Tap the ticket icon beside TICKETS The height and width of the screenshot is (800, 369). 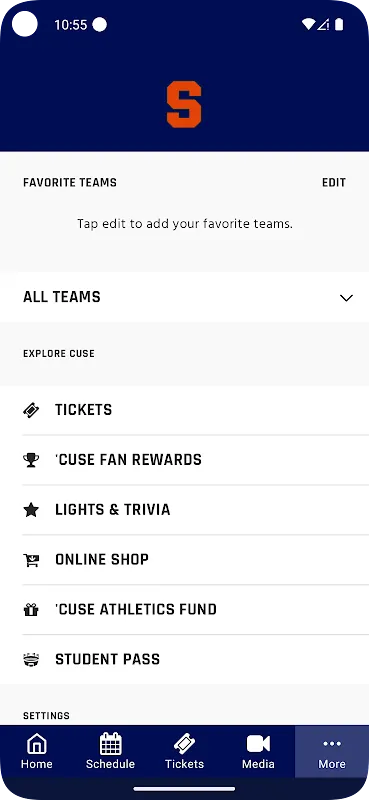pos(31,410)
